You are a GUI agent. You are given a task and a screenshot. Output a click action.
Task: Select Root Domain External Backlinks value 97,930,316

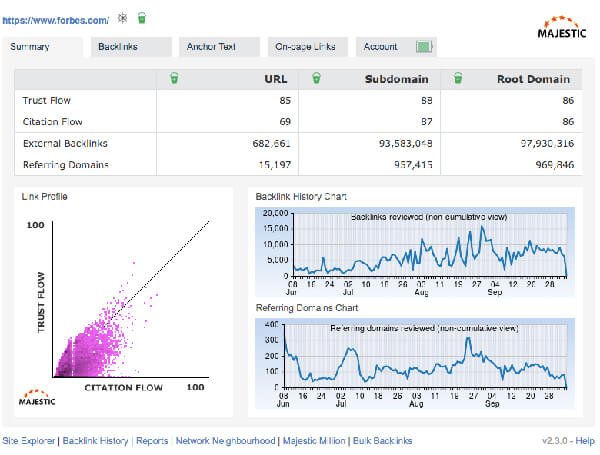(547, 144)
